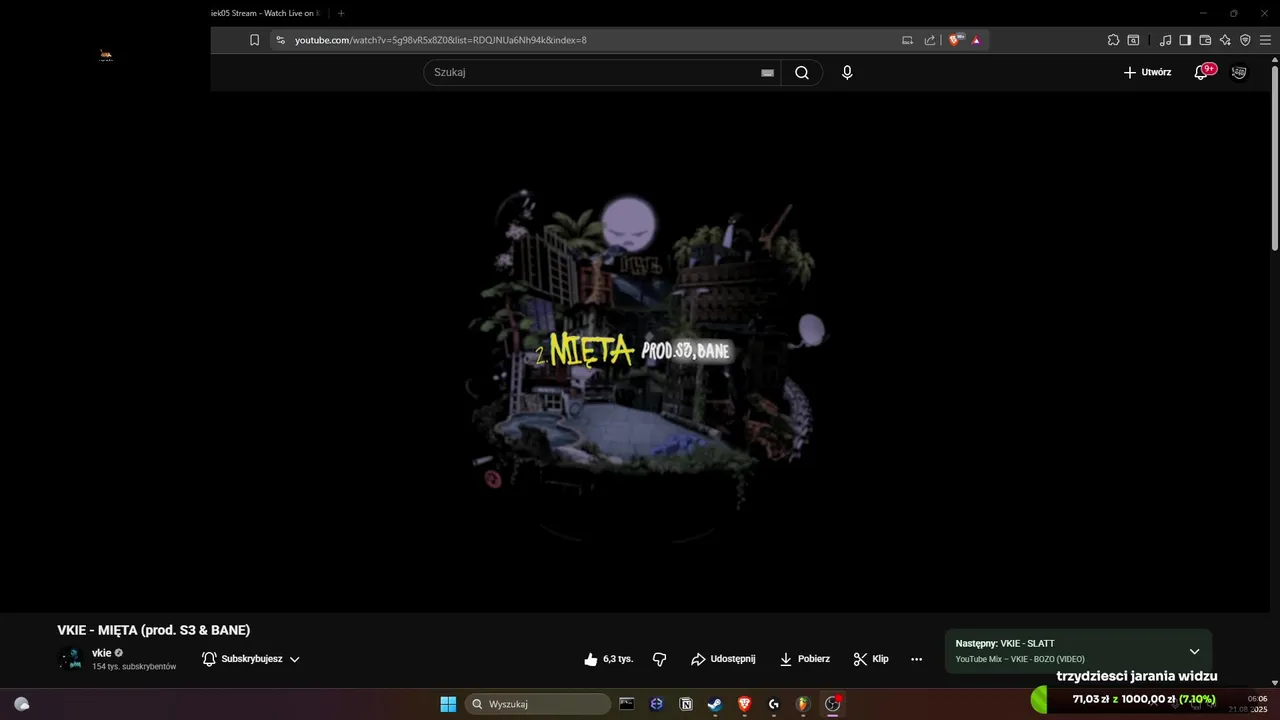Viewport: 1280px width, 720px height.
Task: Open the three-dot more actions menu
Action: (916, 659)
